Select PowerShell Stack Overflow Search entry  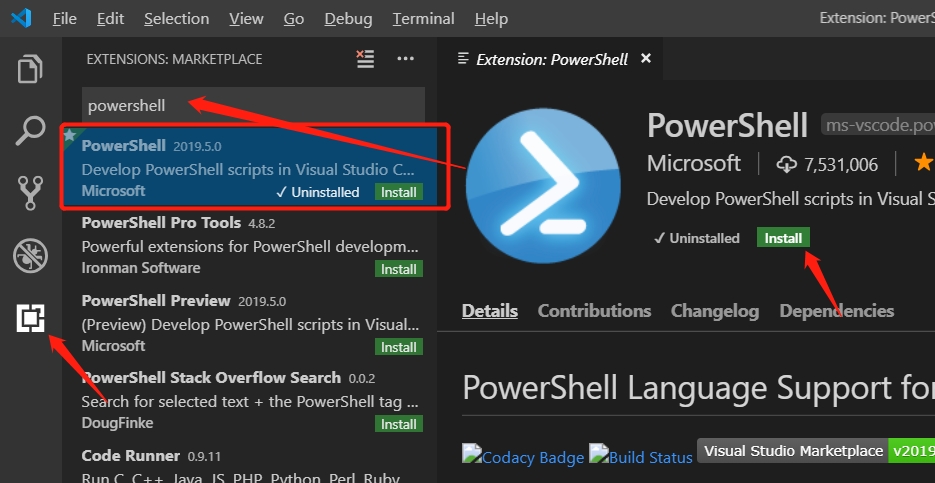[x=249, y=400]
